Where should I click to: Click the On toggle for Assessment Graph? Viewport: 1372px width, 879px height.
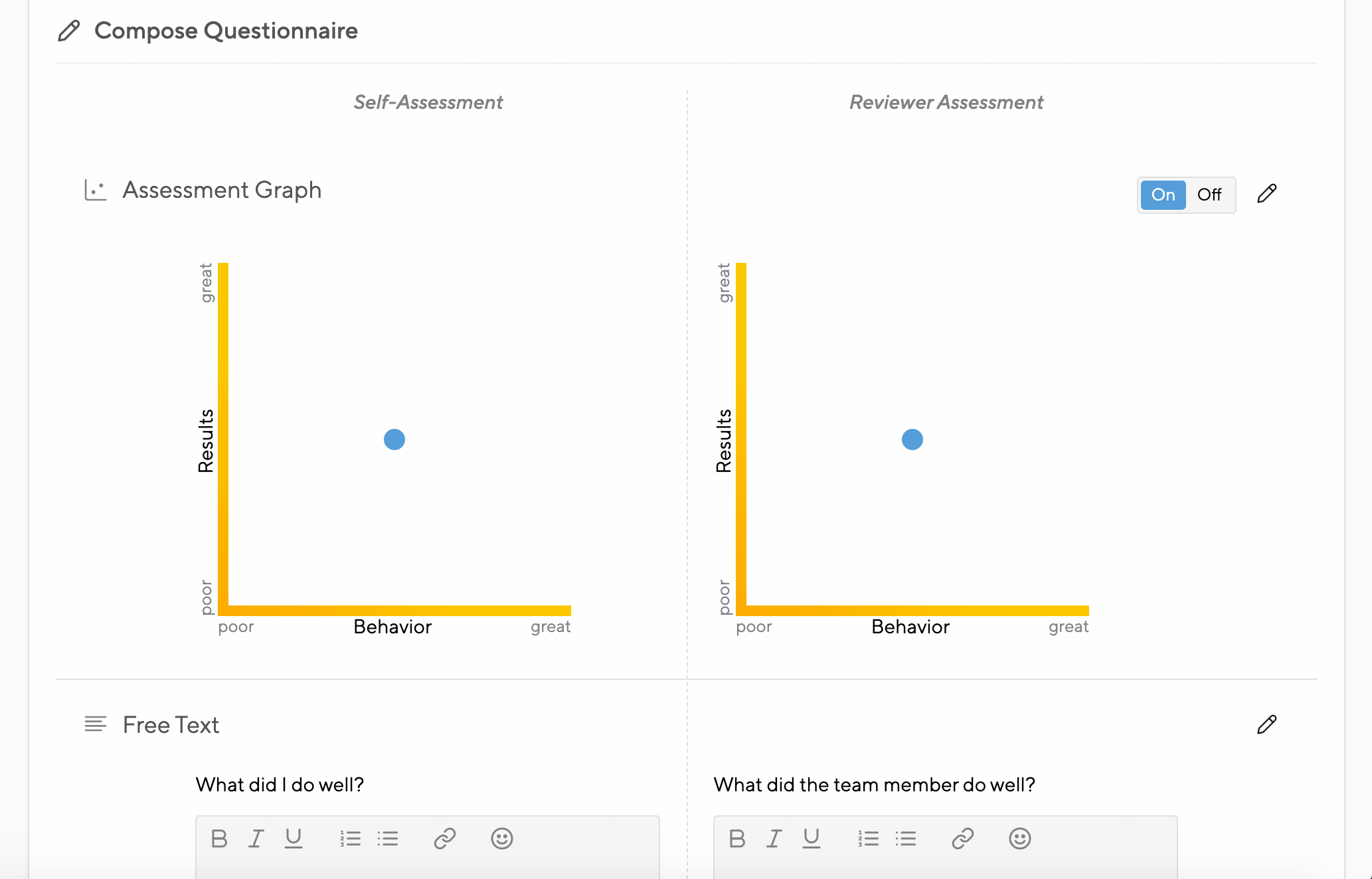pos(1162,195)
